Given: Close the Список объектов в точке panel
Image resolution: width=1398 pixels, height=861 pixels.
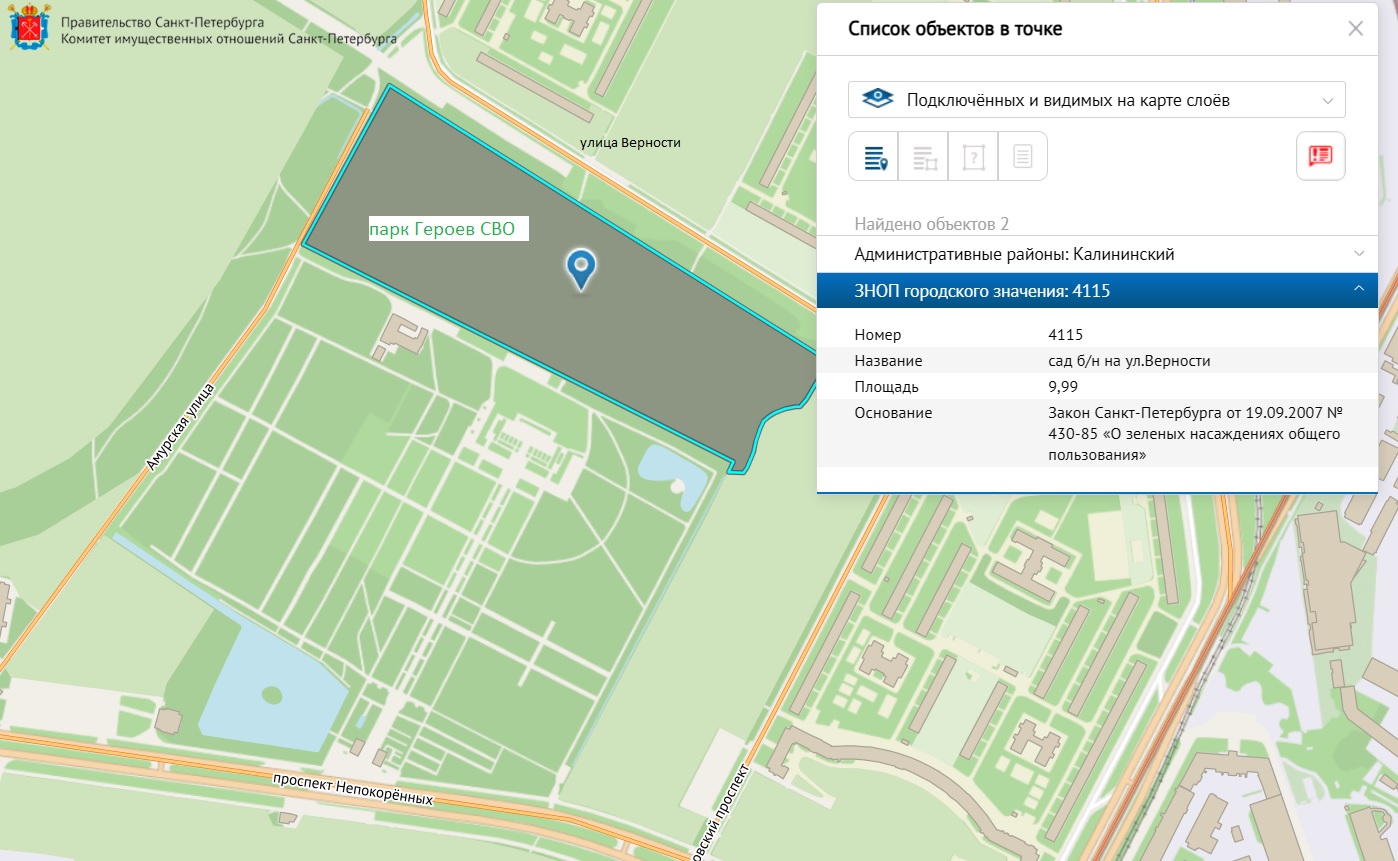Looking at the screenshot, I should (x=1356, y=28).
